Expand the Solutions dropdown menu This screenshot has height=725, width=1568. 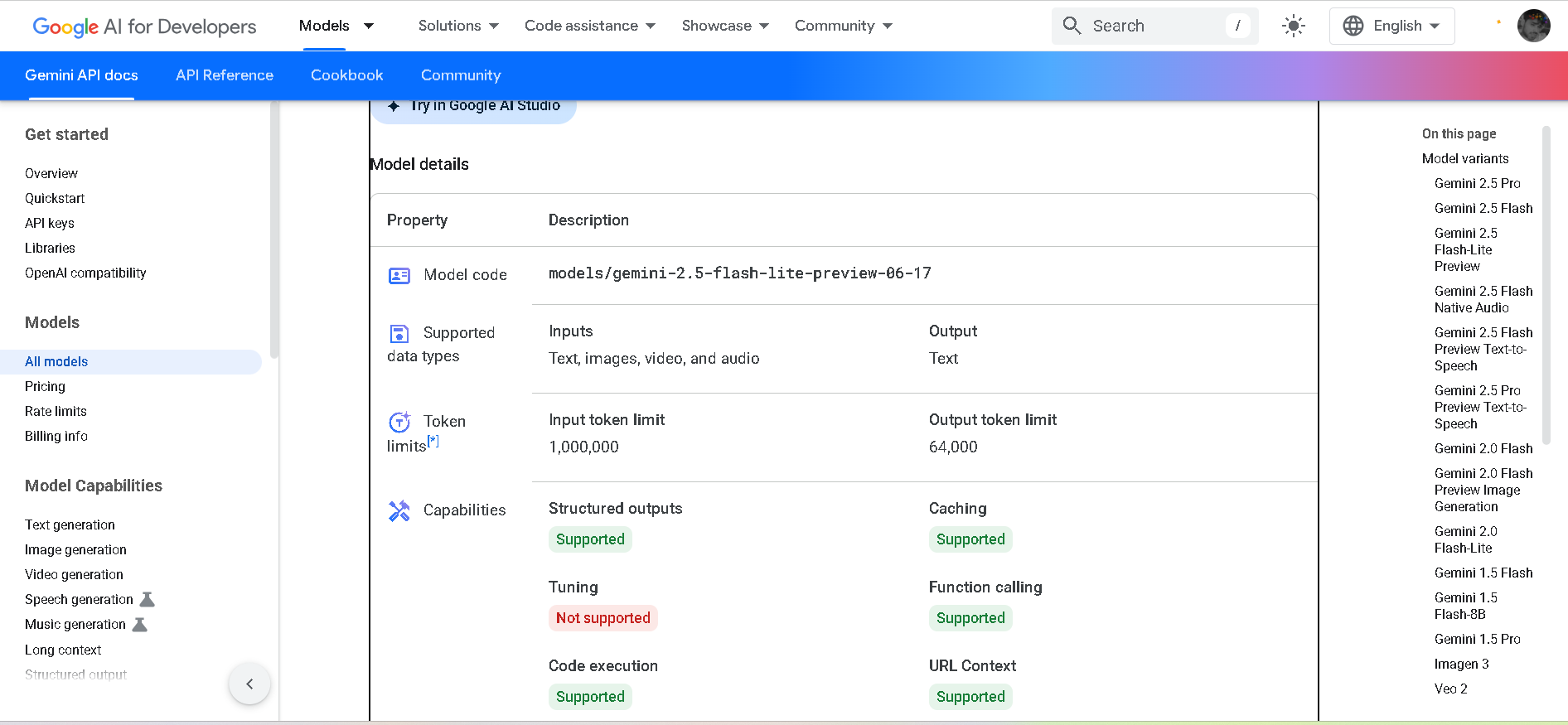pos(458,26)
